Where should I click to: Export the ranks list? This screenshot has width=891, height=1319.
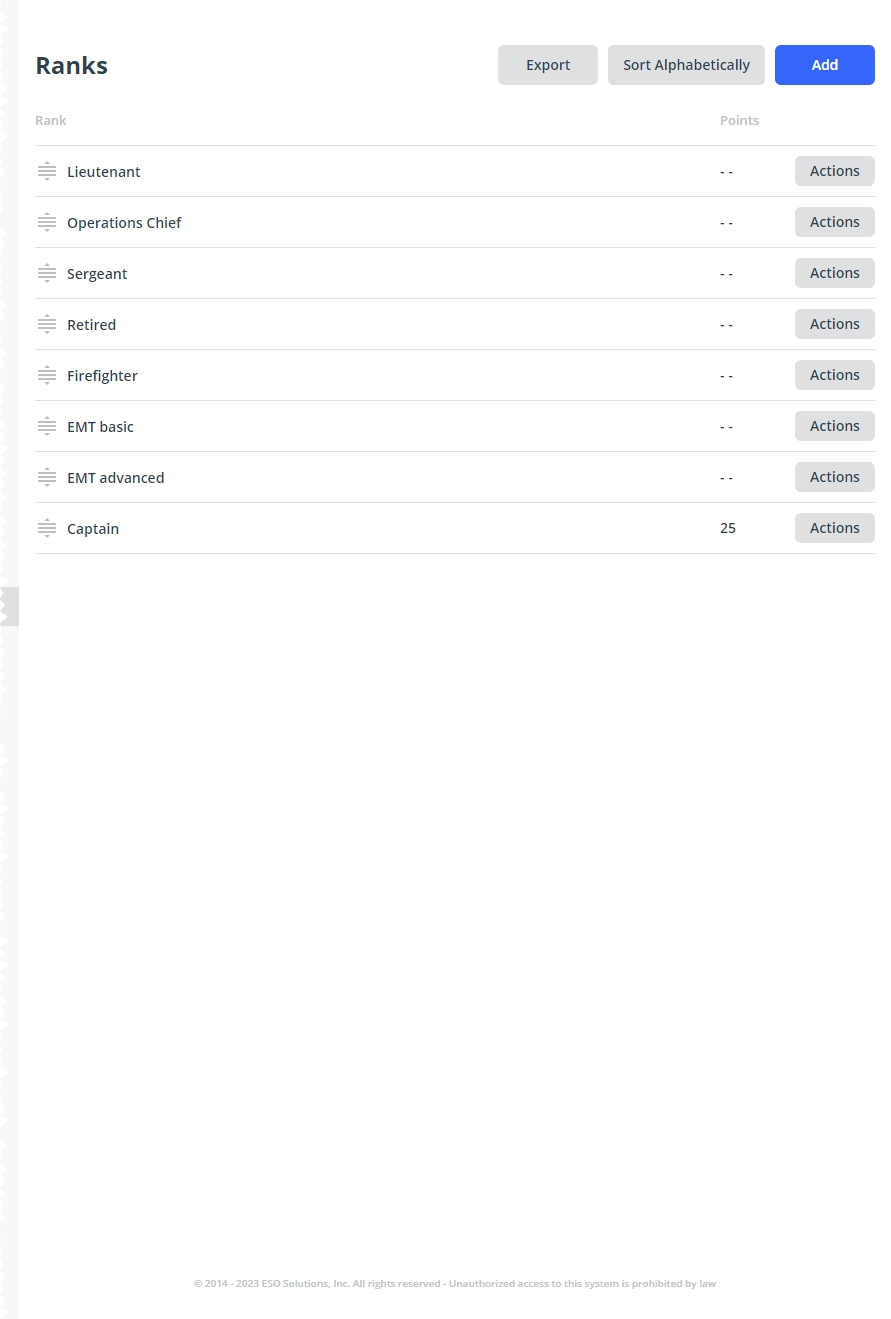548,65
